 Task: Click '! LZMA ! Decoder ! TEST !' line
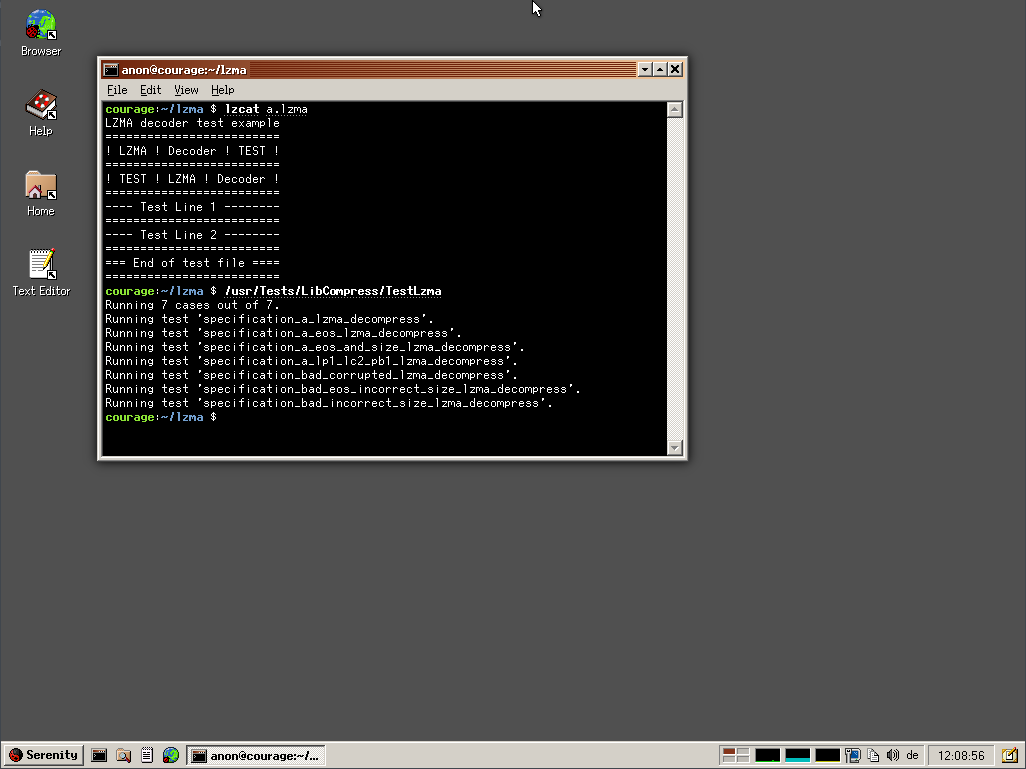click(x=192, y=151)
